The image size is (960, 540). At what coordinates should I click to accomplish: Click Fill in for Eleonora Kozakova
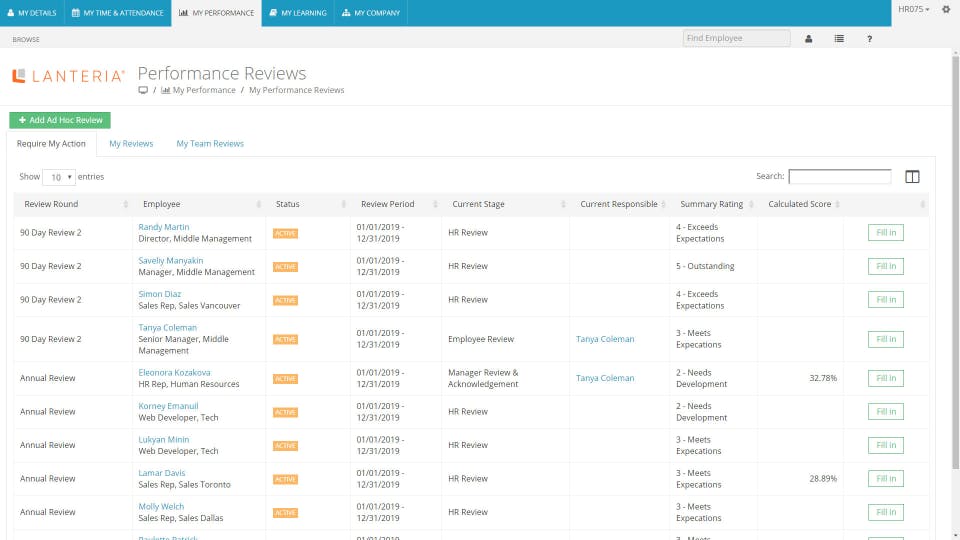tap(885, 378)
